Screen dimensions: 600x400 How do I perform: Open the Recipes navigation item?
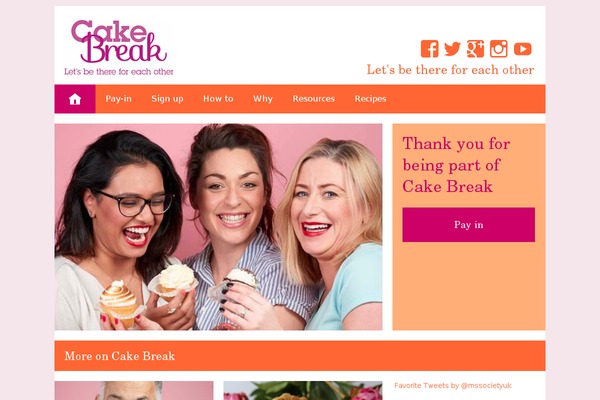(370, 99)
